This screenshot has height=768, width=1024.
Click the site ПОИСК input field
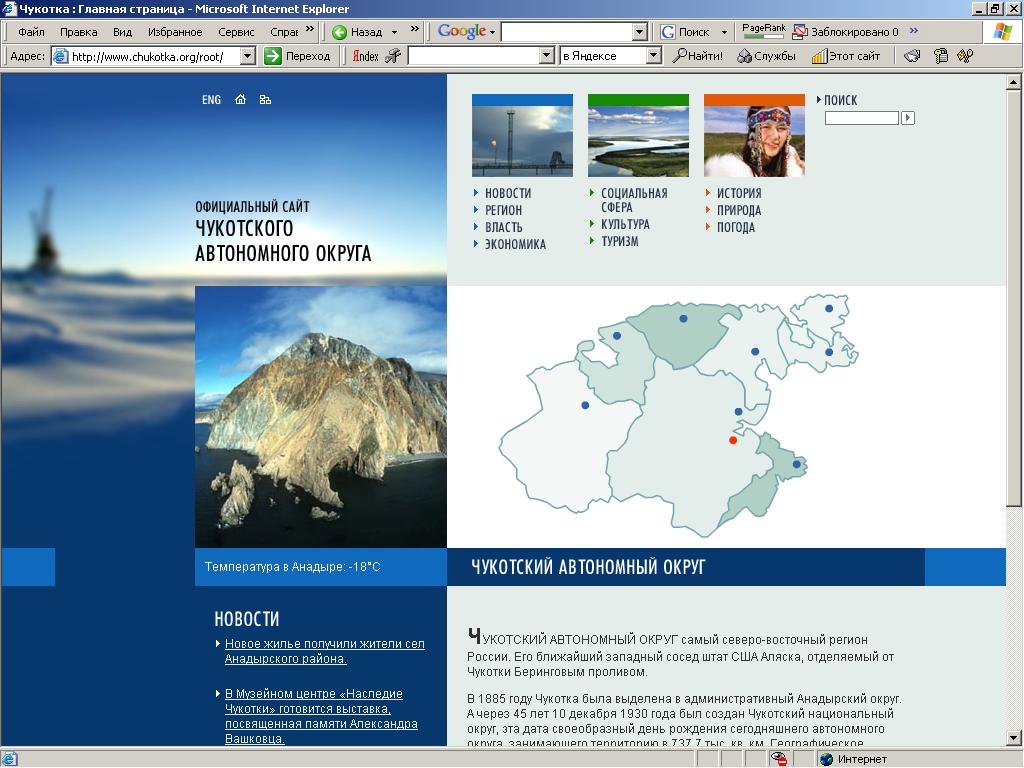[861, 118]
